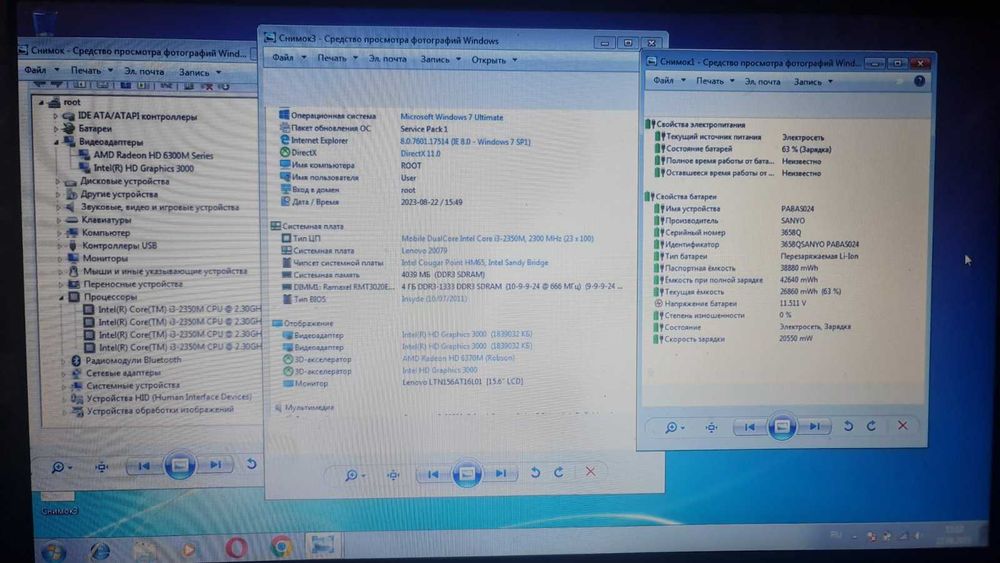
Task: Maximize the Снимок3 viewer window
Action: click(x=628, y=43)
